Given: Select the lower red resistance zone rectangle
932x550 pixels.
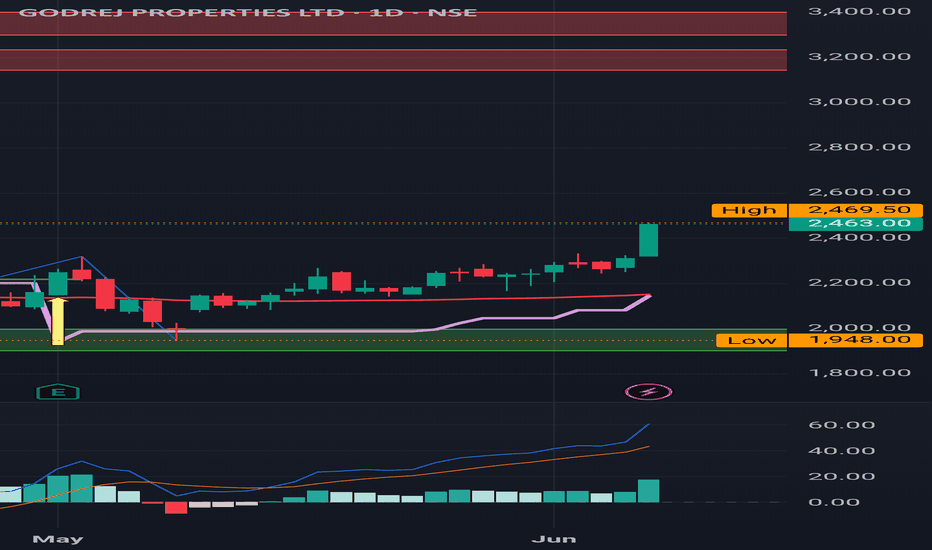Looking at the screenshot, I should [393, 60].
